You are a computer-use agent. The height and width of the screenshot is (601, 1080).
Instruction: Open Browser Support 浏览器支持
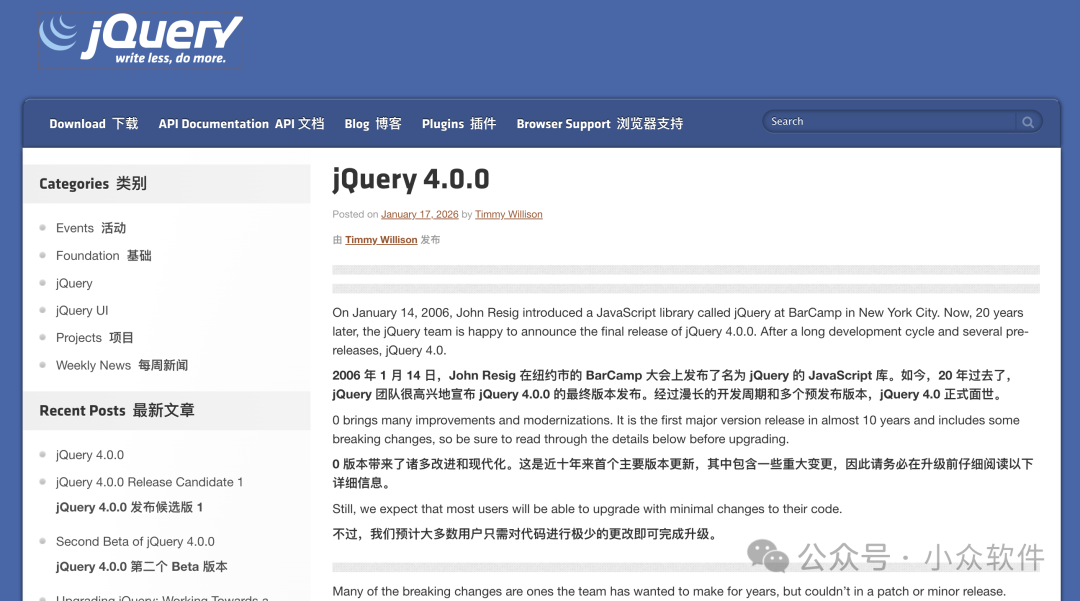pos(598,124)
